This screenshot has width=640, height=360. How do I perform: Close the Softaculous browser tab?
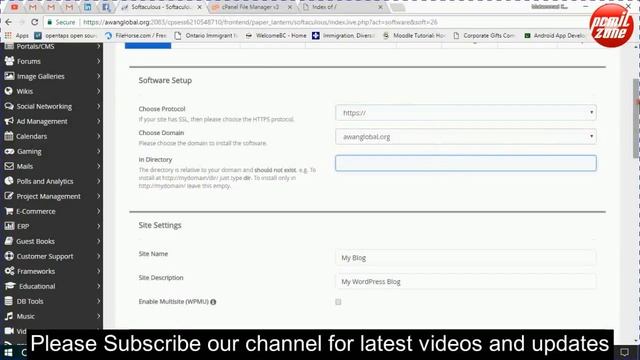point(200,7)
